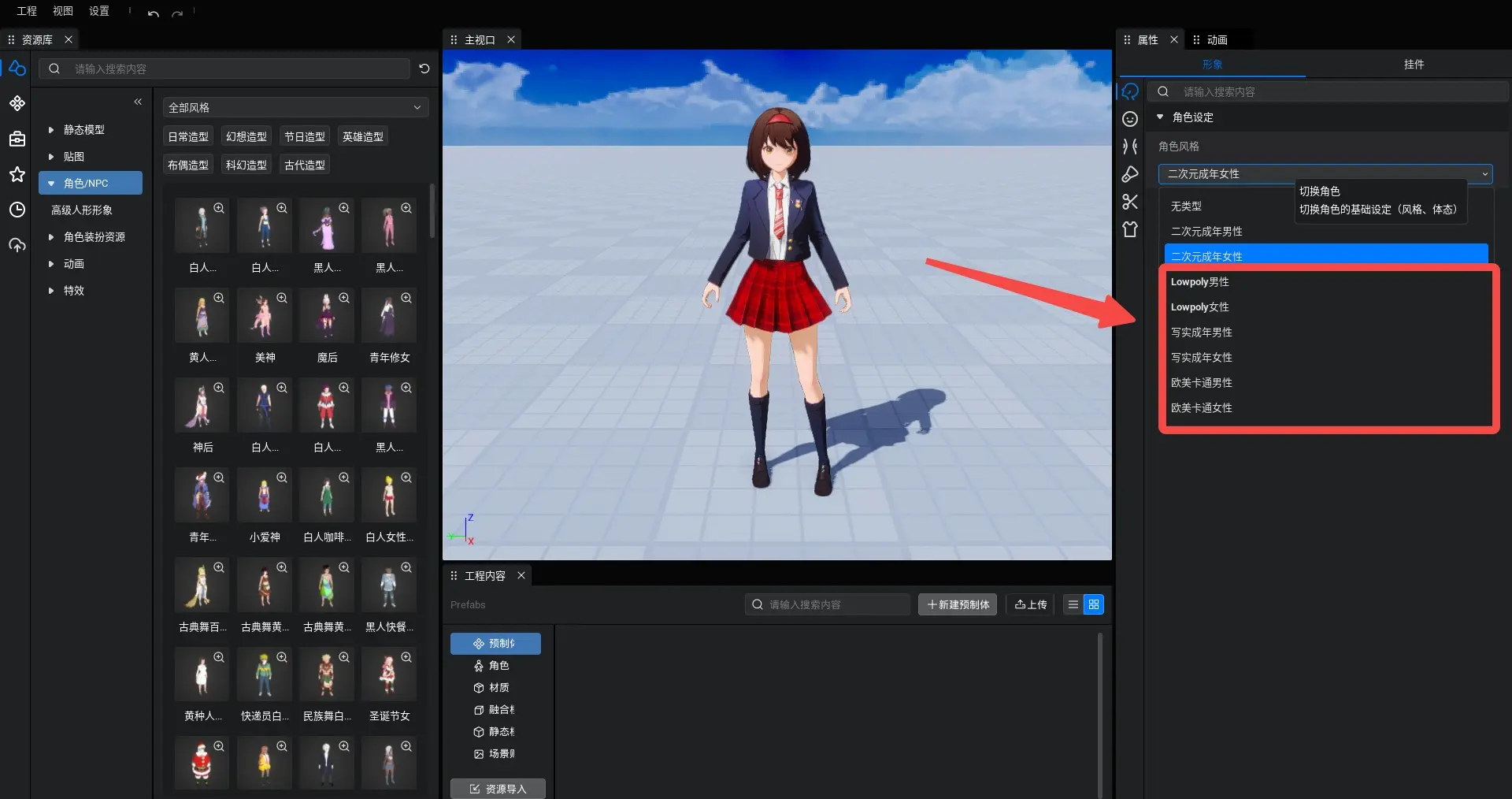The width and height of the screenshot is (1512, 799).
Task: Select 高级人形形象 in the category tree
Action: [82, 210]
